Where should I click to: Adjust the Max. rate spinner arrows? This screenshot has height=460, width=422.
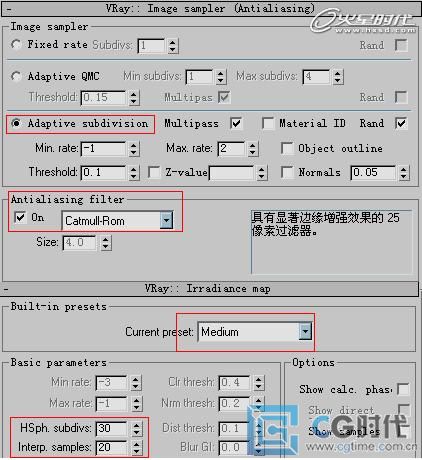pyautogui.click(x=253, y=149)
